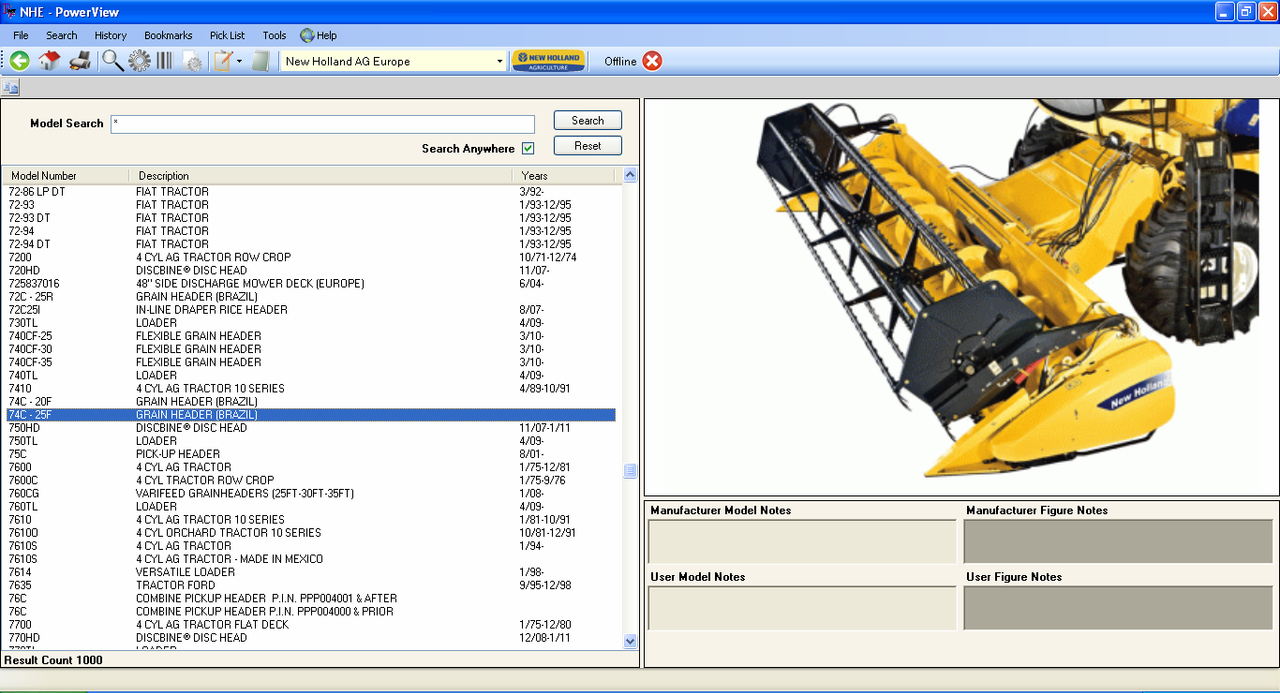Select model row 730TL
This screenshot has width=1280, height=693.
tap(309, 323)
